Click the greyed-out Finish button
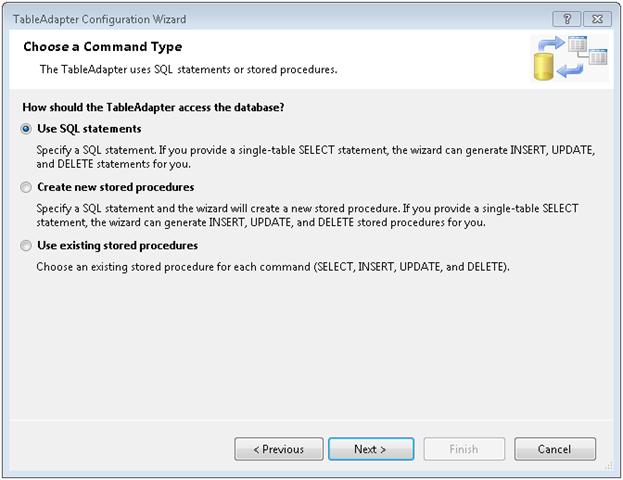 click(x=463, y=449)
